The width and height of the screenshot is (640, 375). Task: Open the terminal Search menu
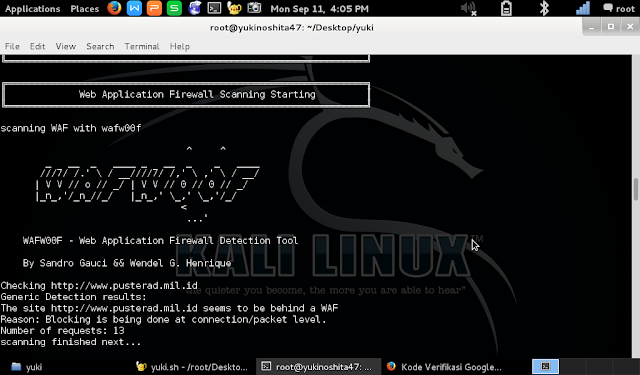[100, 47]
